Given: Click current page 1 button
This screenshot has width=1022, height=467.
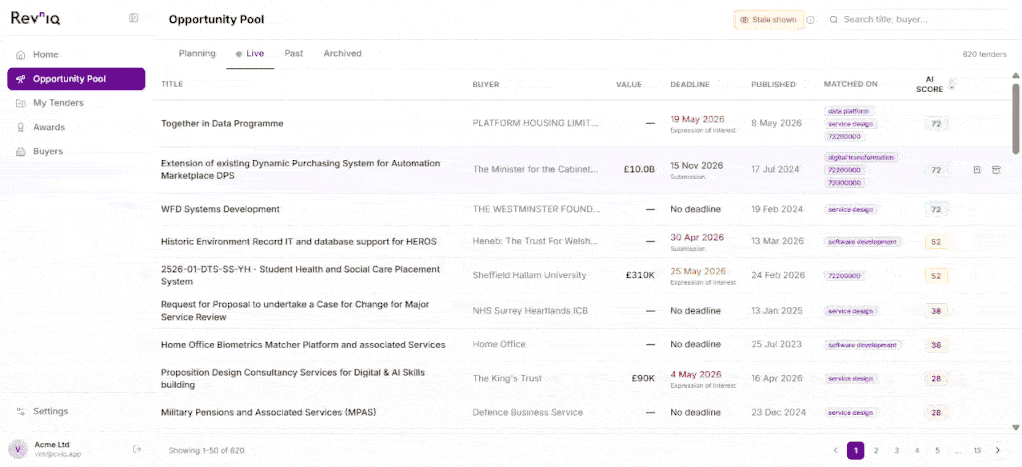Looking at the screenshot, I should (x=855, y=451).
